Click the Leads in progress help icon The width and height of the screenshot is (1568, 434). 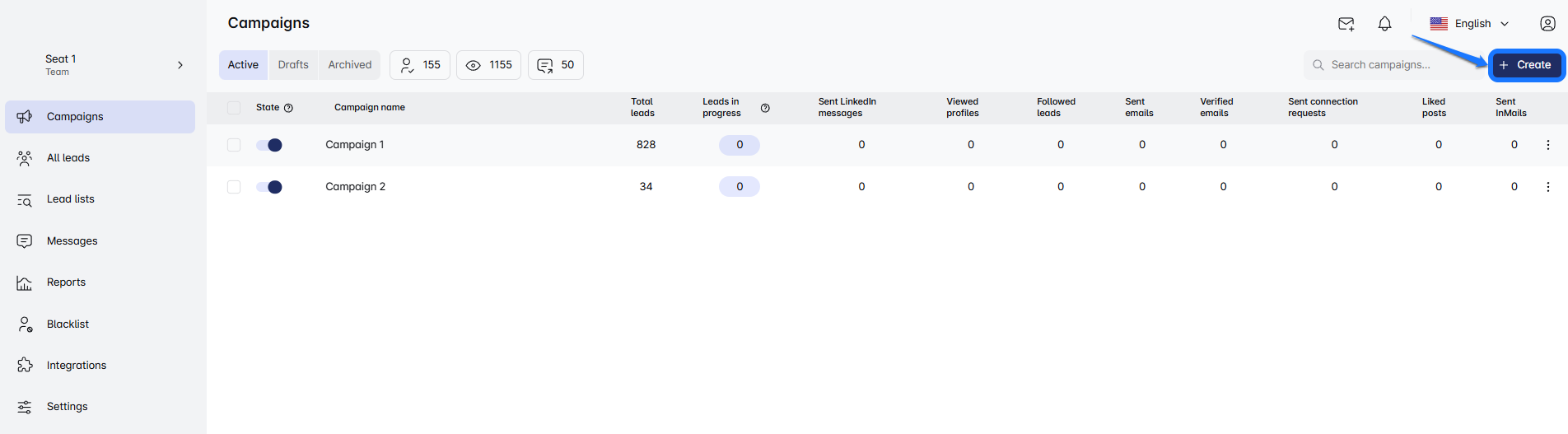pyautogui.click(x=765, y=108)
